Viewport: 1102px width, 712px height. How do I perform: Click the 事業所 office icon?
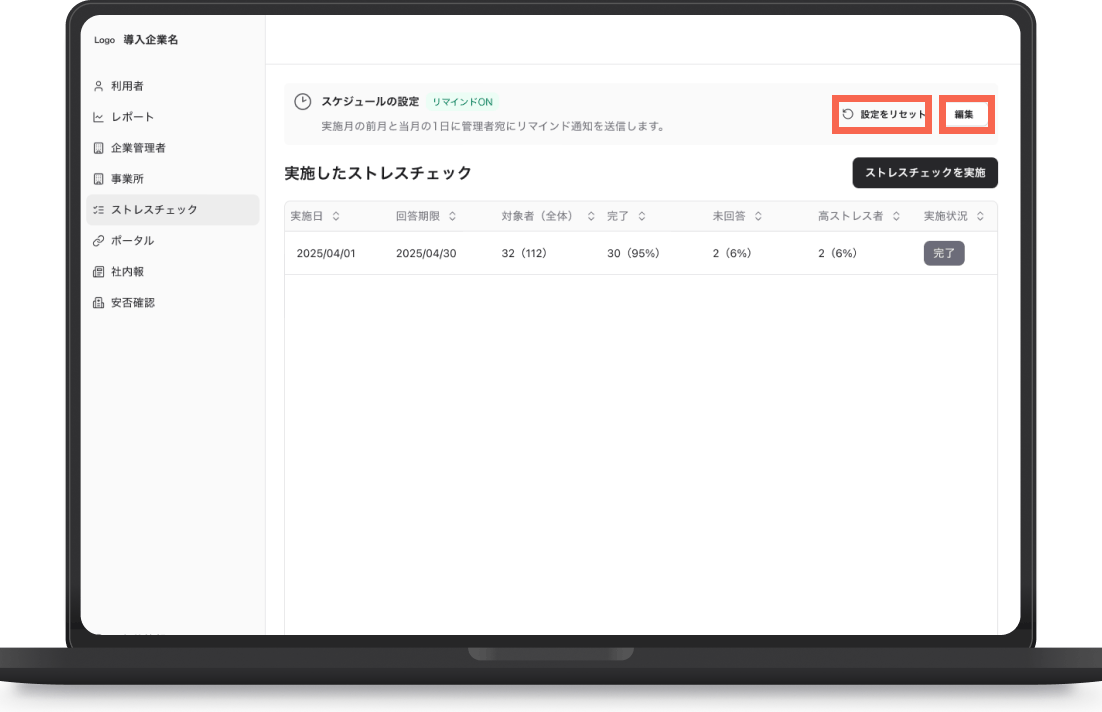tap(98, 179)
